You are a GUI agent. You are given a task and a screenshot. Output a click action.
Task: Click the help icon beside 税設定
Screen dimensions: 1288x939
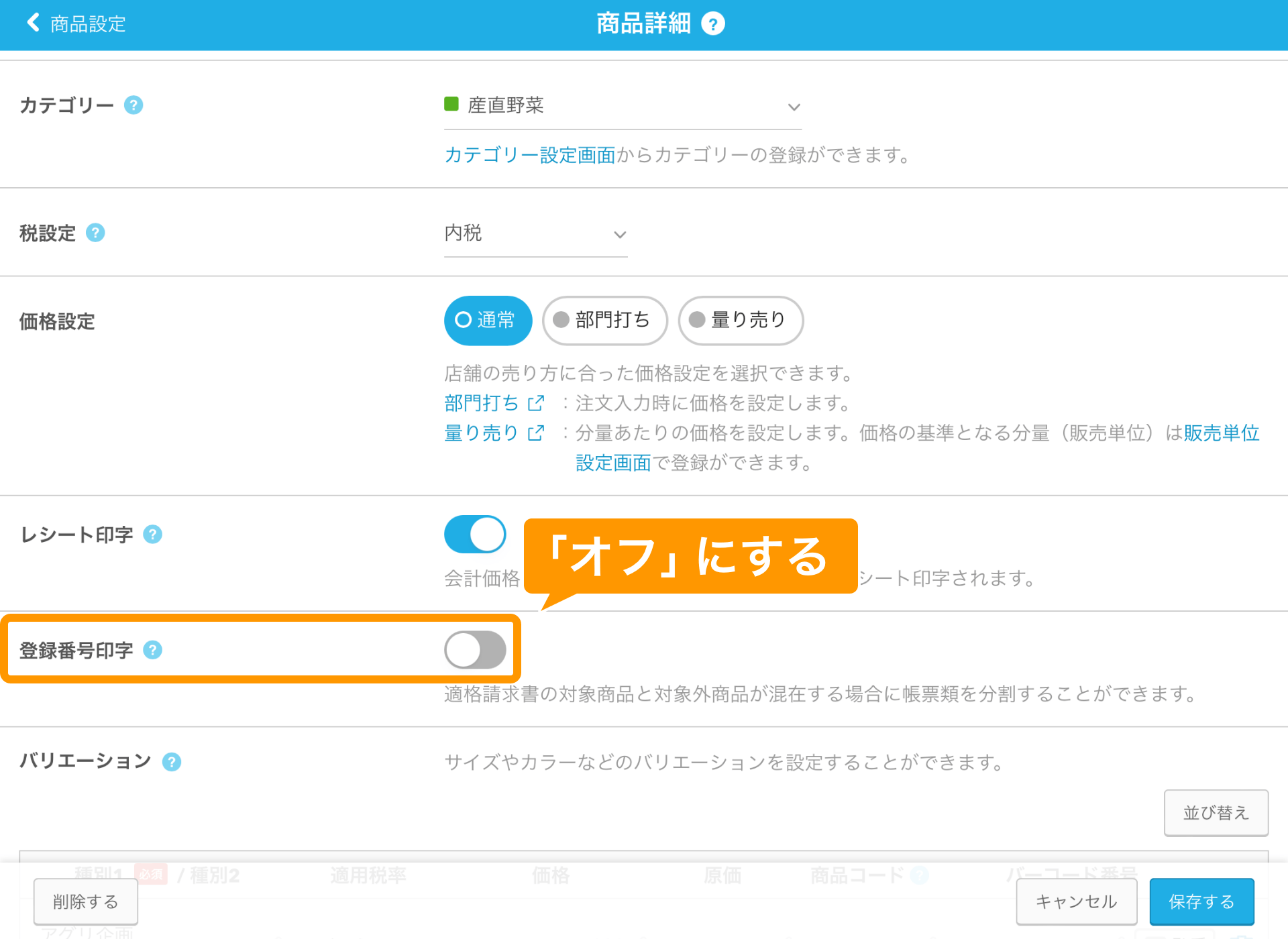pyautogui.click(x=95, y=233)
